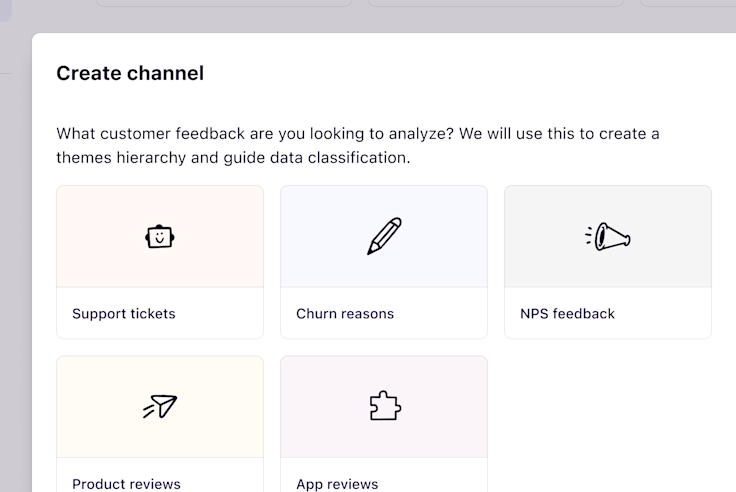Select the Support tickets label
This screenshot has height=492, width=736.
click(124, 314)
